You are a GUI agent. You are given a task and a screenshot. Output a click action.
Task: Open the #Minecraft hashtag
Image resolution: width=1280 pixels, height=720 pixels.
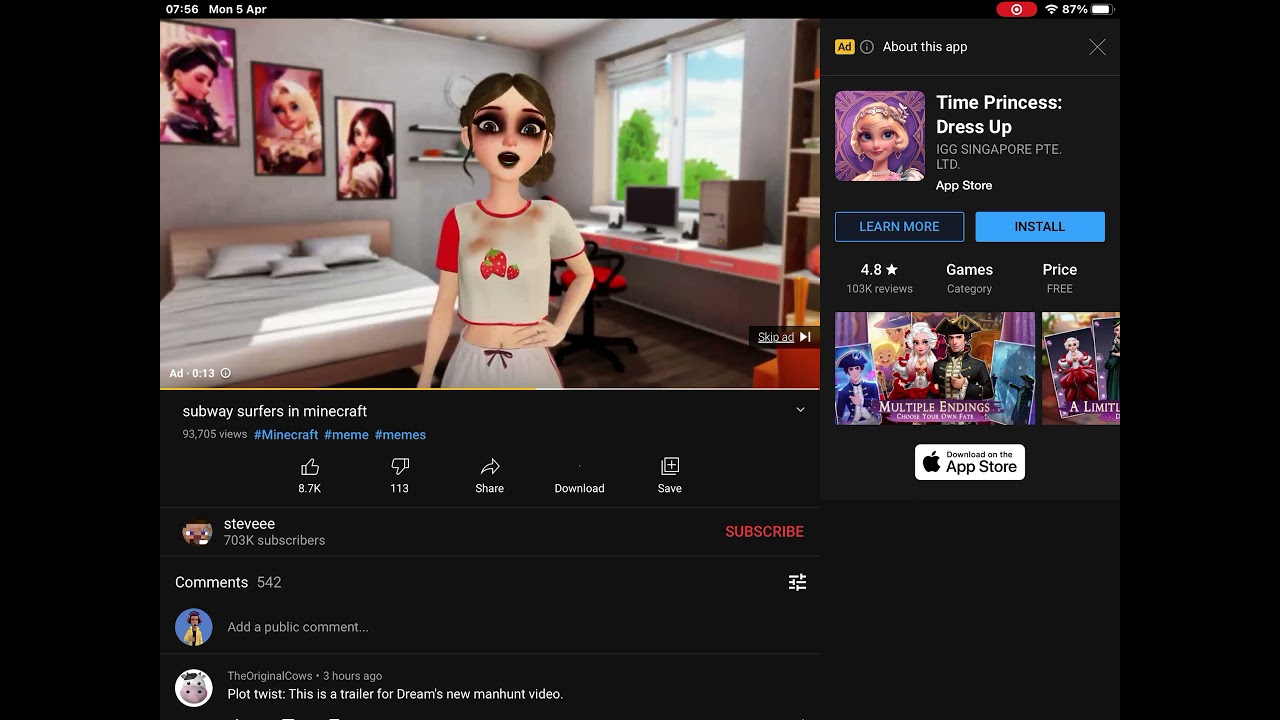[286, 435]
